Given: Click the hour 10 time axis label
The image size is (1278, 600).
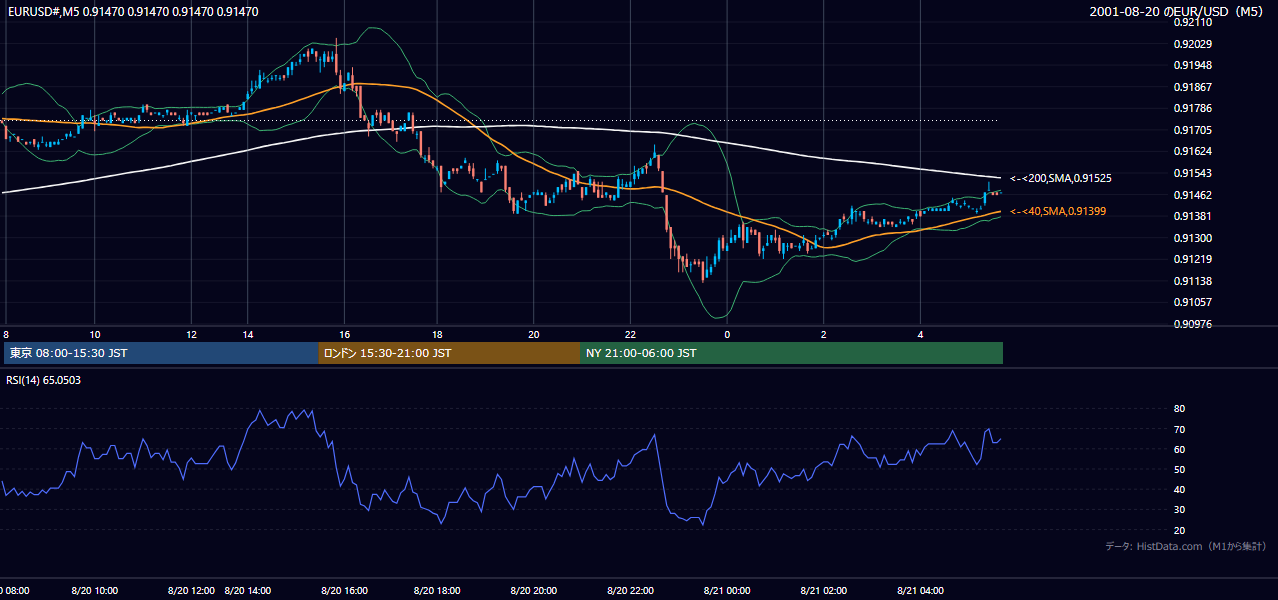Looking at the screenshot, I should (95, 334).
